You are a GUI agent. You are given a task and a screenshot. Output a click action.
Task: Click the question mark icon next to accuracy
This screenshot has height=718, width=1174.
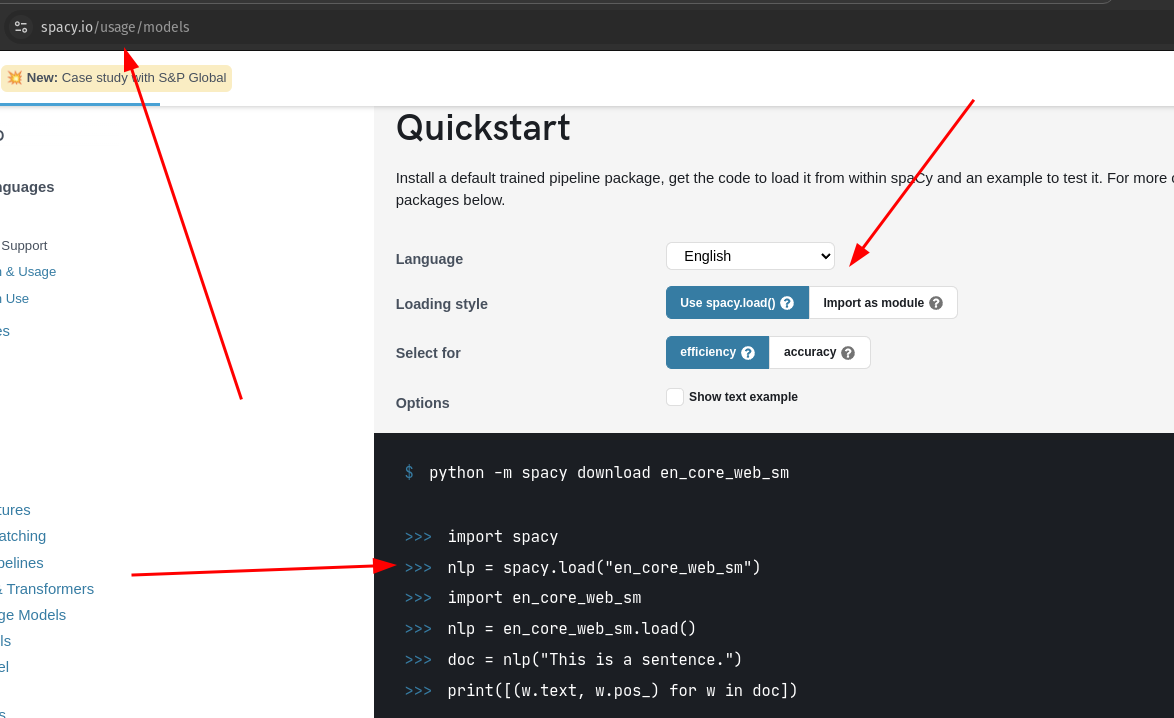point(848,353)
